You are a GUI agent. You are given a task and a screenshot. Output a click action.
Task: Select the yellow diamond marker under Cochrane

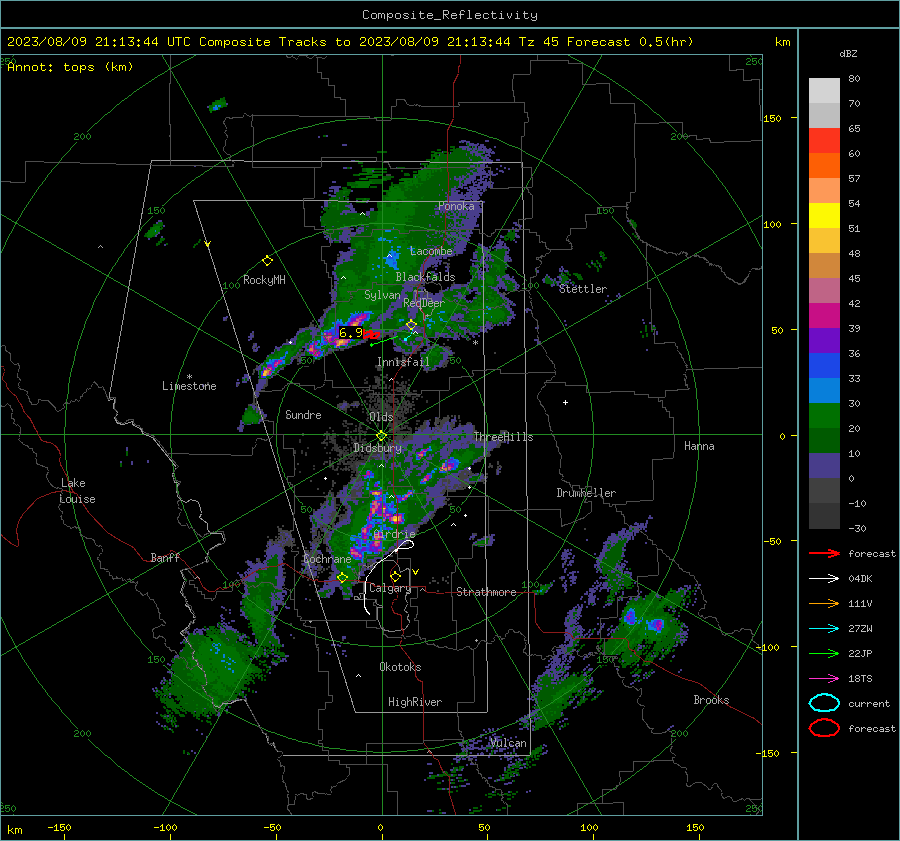pyautogui.click(x=342, y=578)
